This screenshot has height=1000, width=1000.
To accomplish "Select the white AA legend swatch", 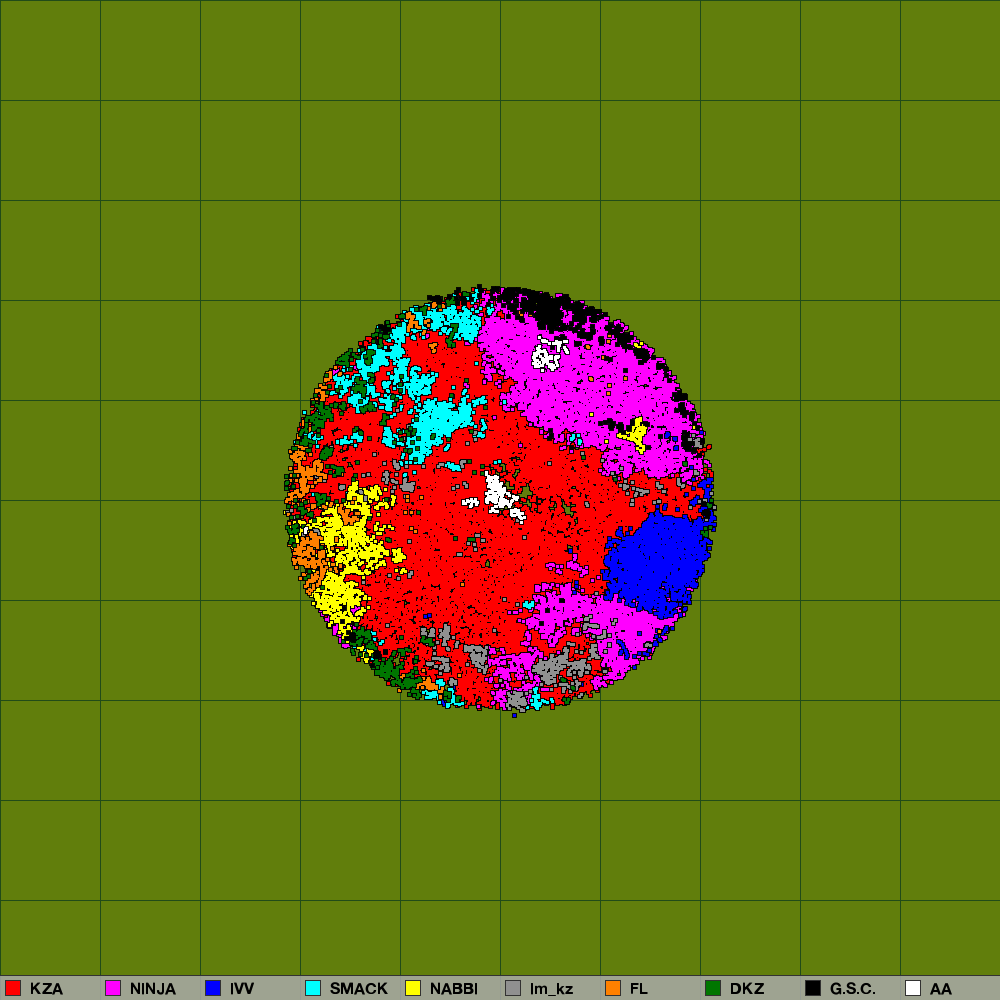I will [x=913, y=988].
